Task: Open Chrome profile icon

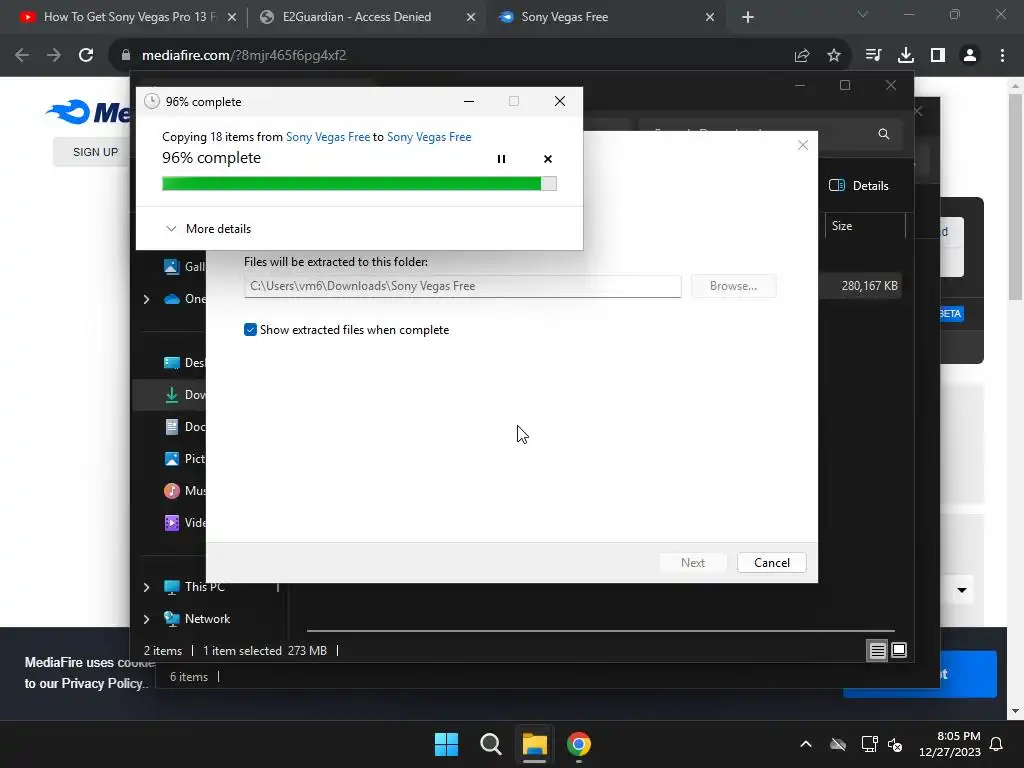Action: pyautogui.click(x=970, y=56)
